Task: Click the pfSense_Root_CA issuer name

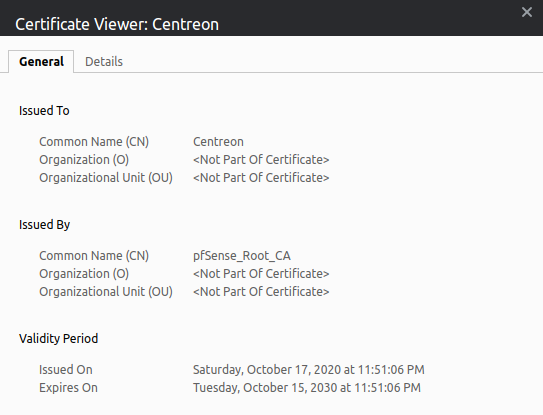Action: (x=242, y=256)
